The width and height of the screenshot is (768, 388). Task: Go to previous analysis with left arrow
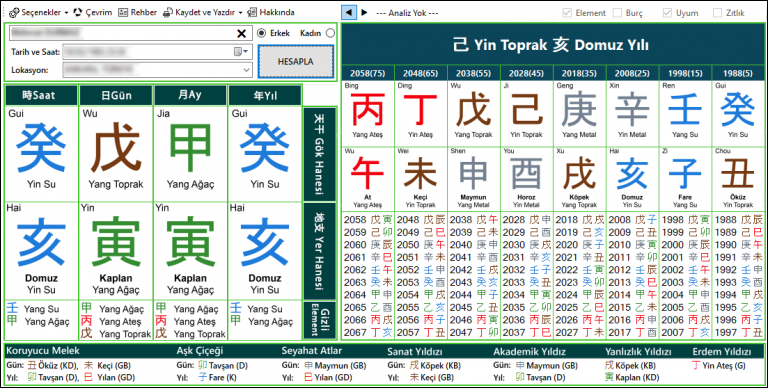pos(349,12)
